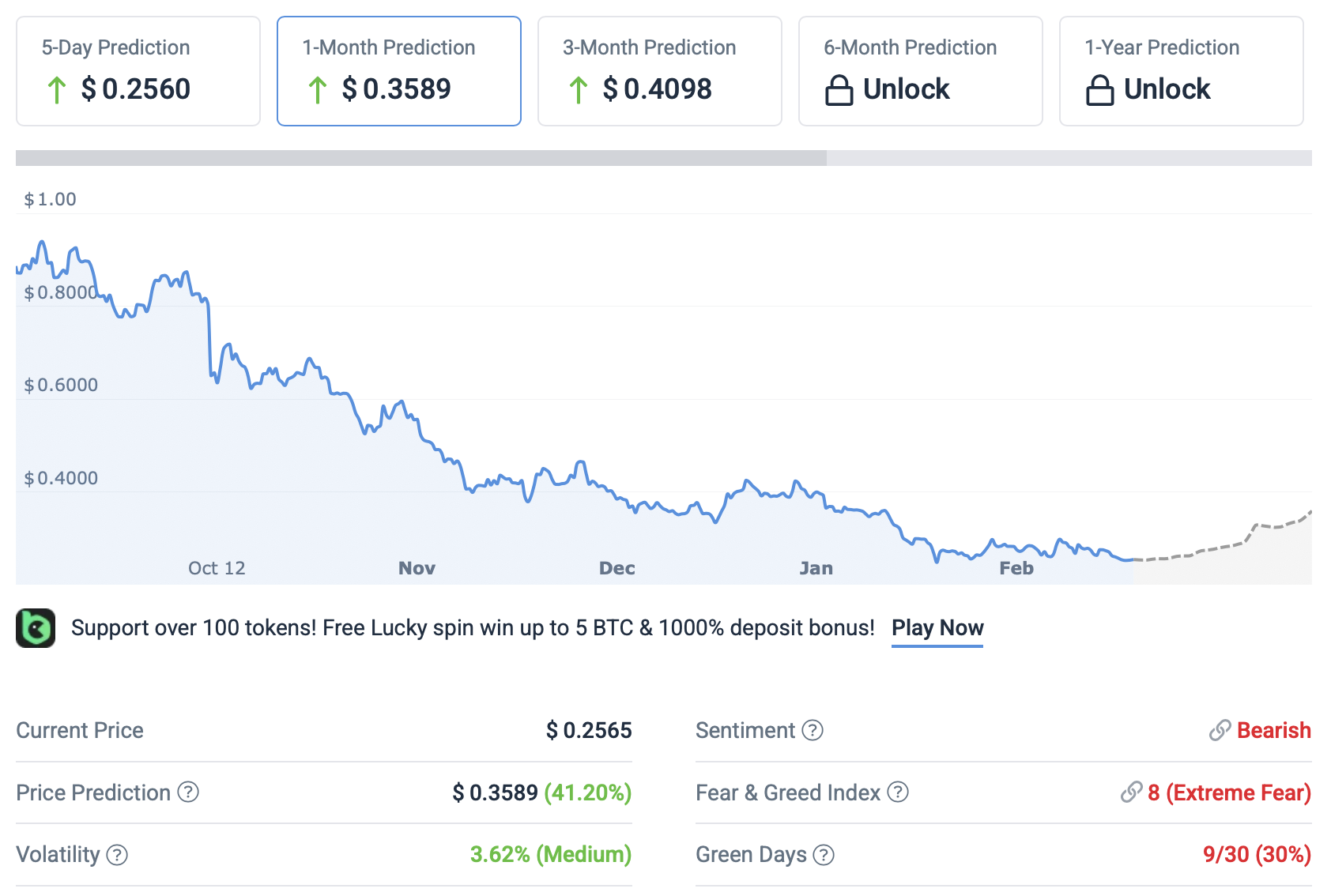Click the green promo logo icon
Image resolution: width=1331 pixels, height=896 pixels.
(x=36, y=628)
